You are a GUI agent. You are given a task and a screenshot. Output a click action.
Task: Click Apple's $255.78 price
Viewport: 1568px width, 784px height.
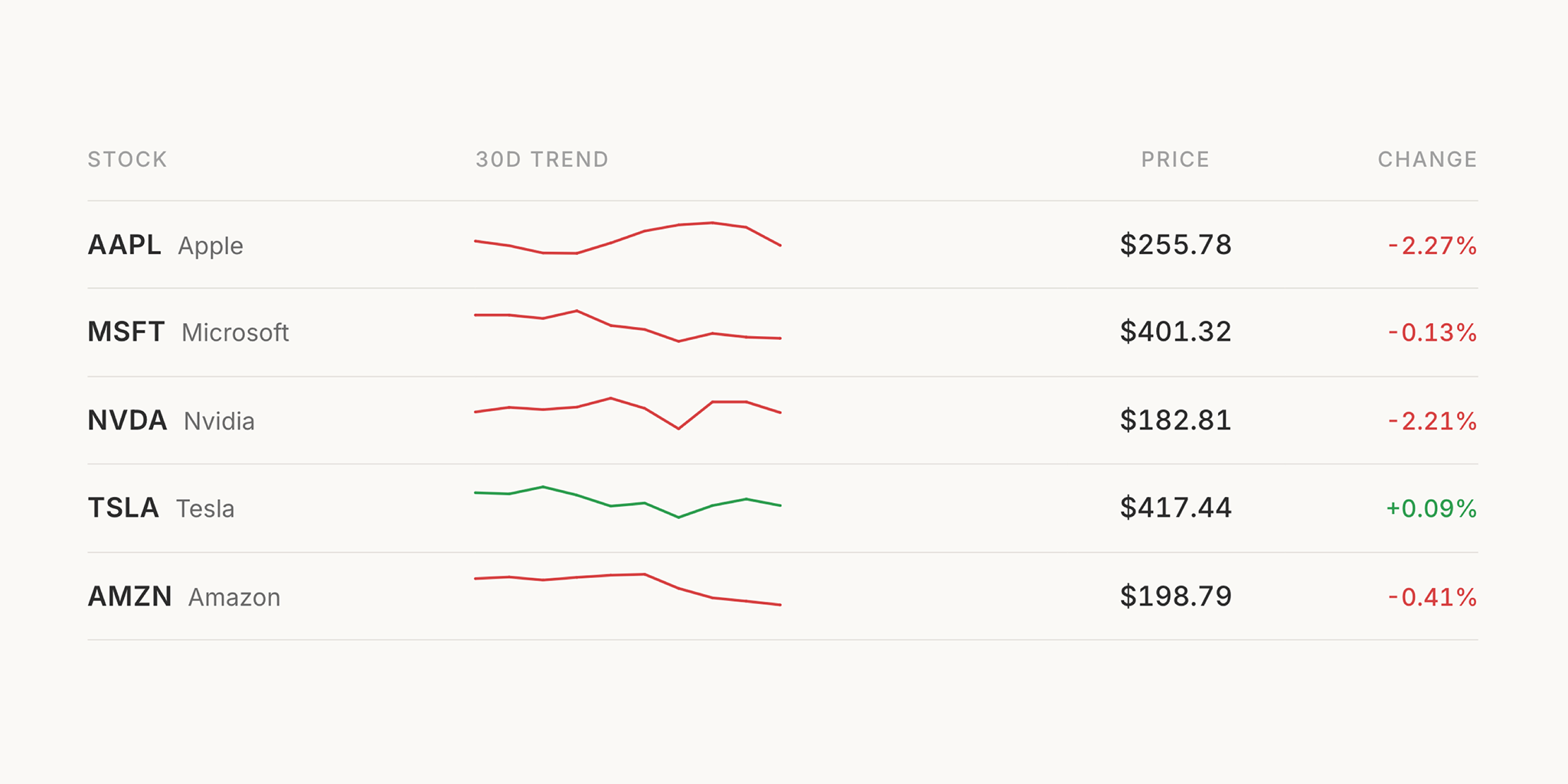click(1175, 245)
